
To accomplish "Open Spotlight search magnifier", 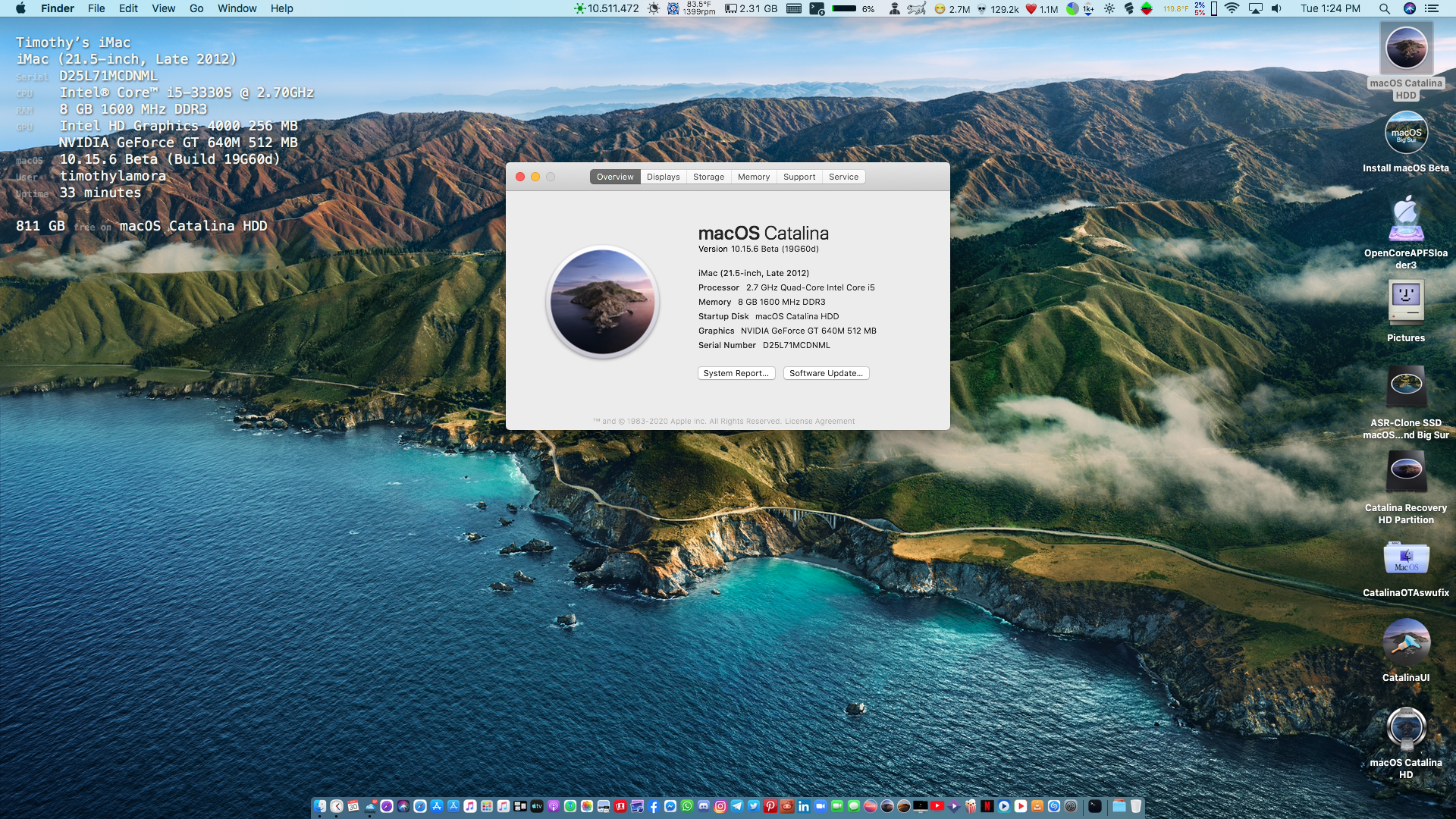I will [x=1384, y=8].
